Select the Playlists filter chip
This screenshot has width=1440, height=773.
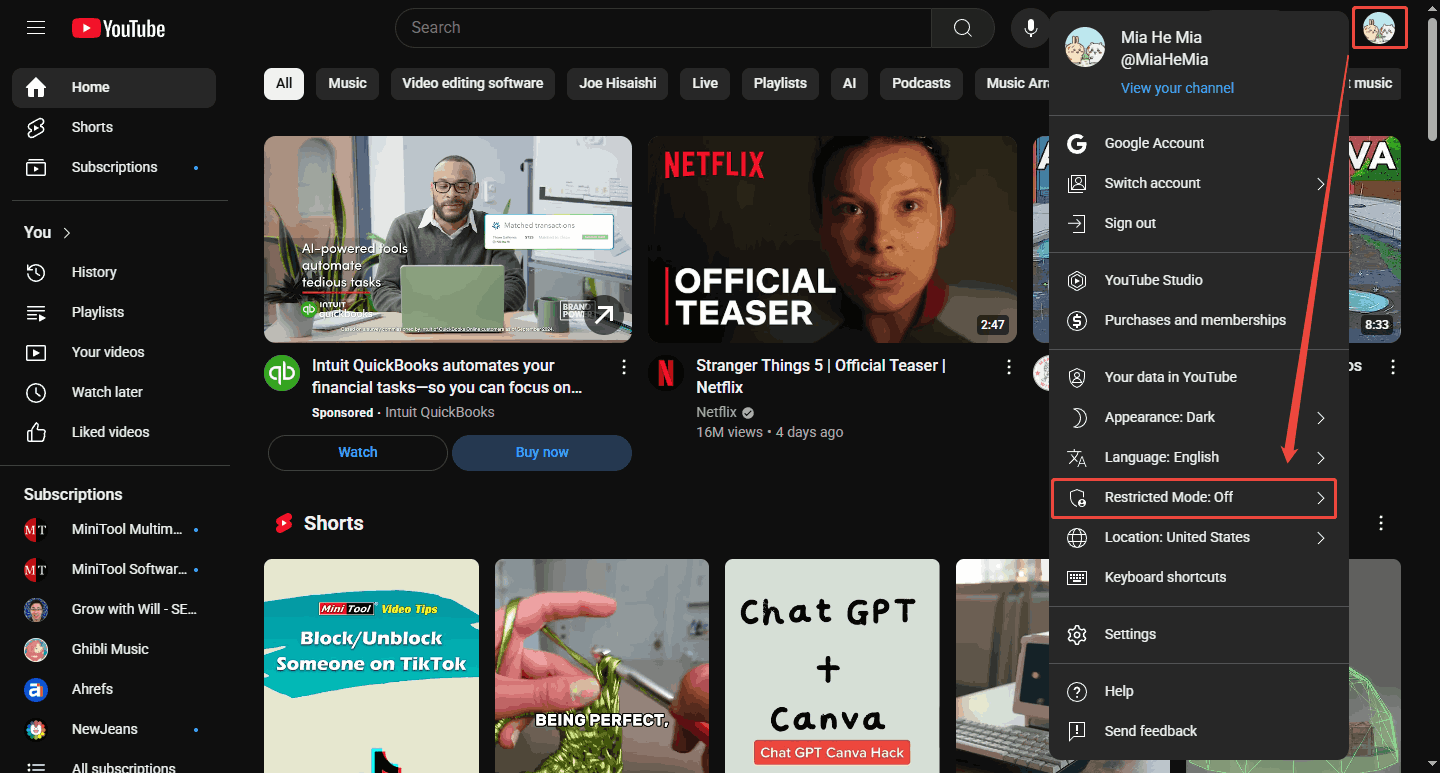click(780, 84)
